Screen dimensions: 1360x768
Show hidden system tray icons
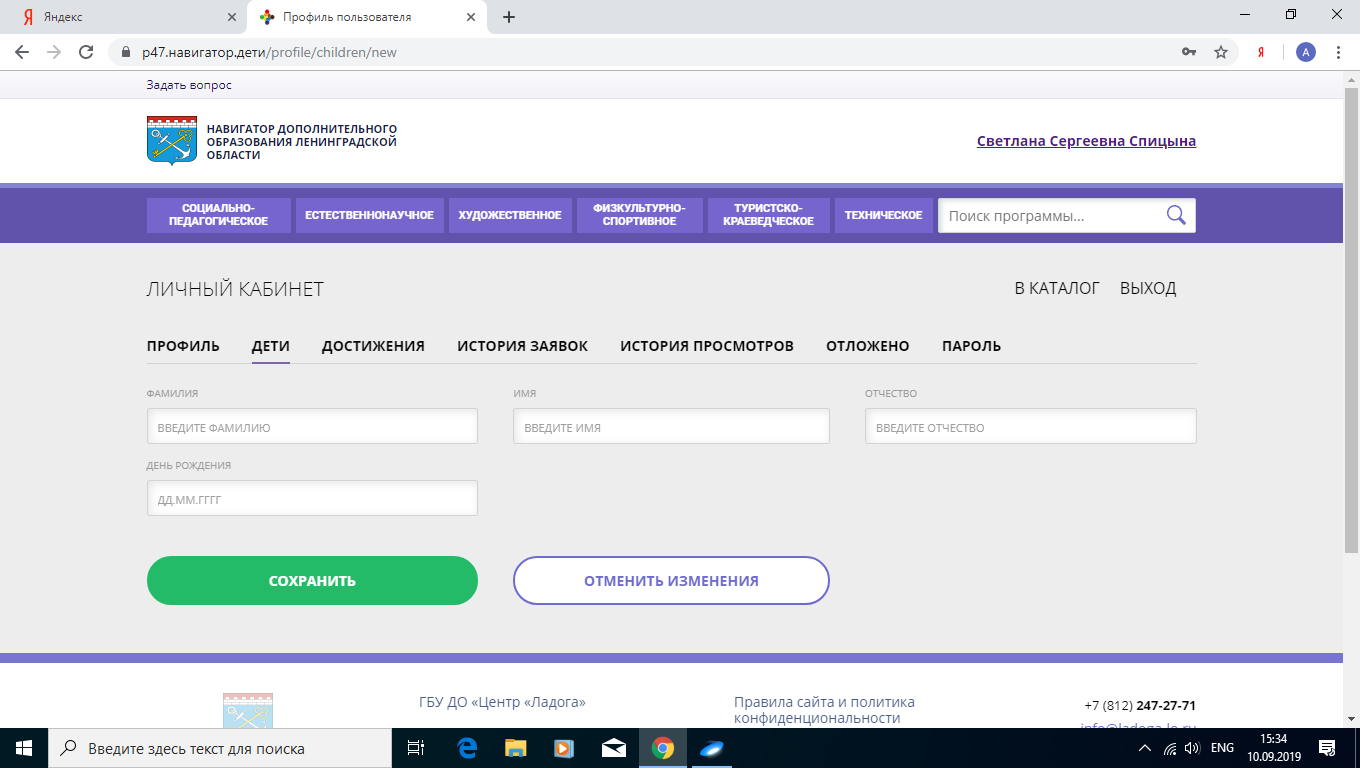[1145, 748]
